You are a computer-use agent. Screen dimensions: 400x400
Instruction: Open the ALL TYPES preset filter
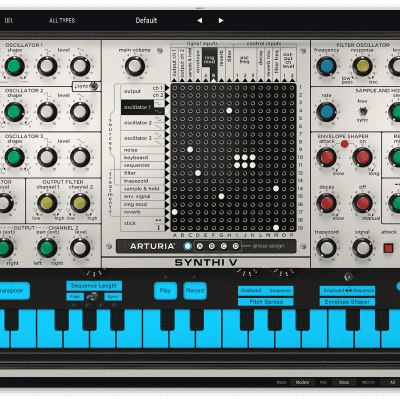pos(62,21)
